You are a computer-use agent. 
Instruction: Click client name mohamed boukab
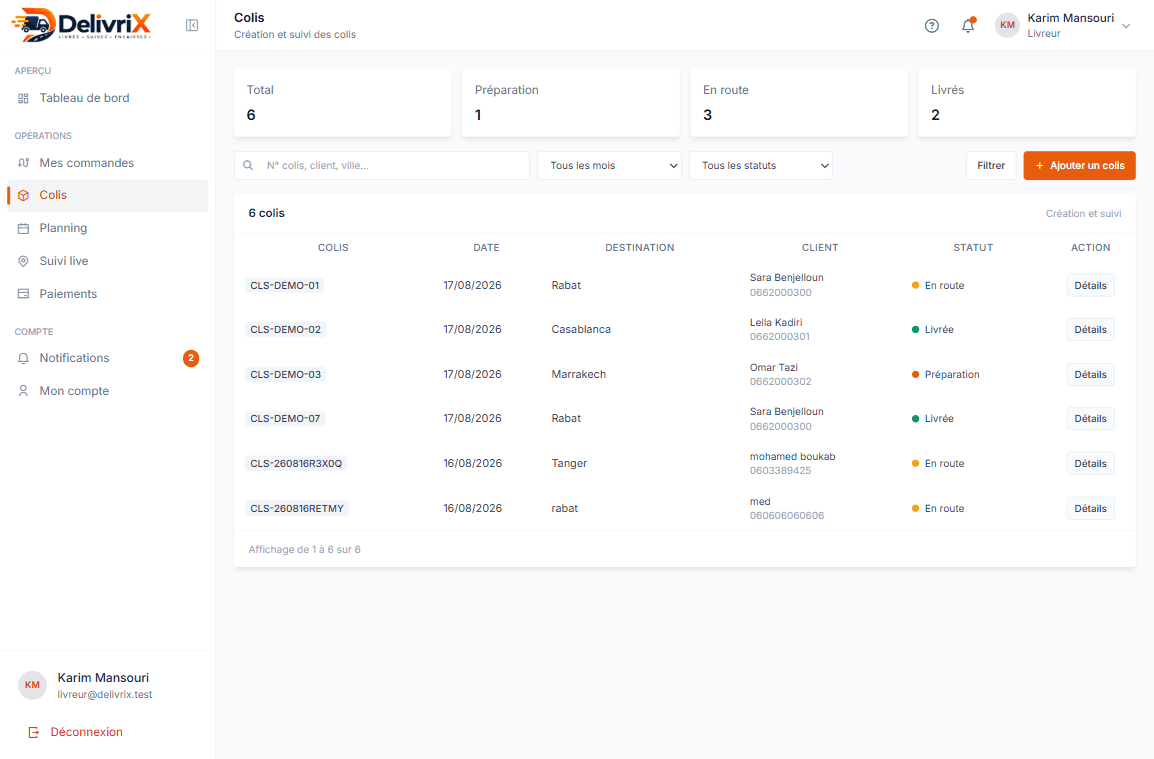pos(793,456)
